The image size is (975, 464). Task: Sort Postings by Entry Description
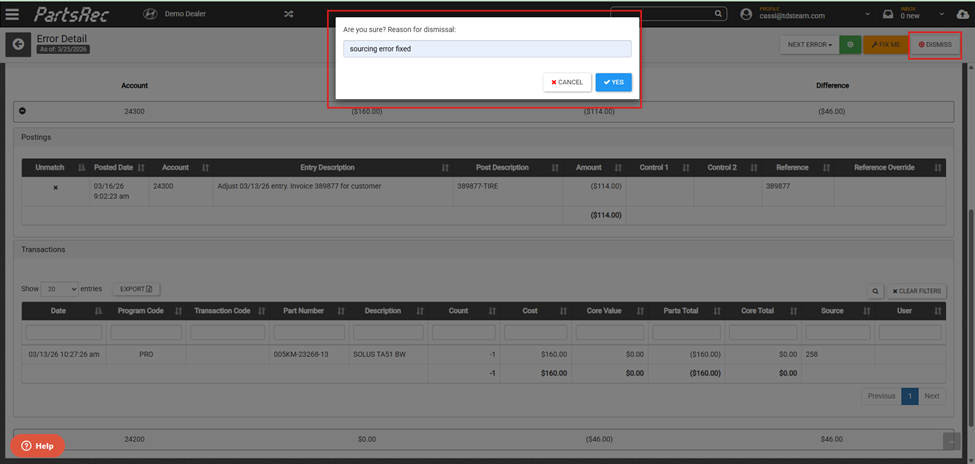(333, 167)
